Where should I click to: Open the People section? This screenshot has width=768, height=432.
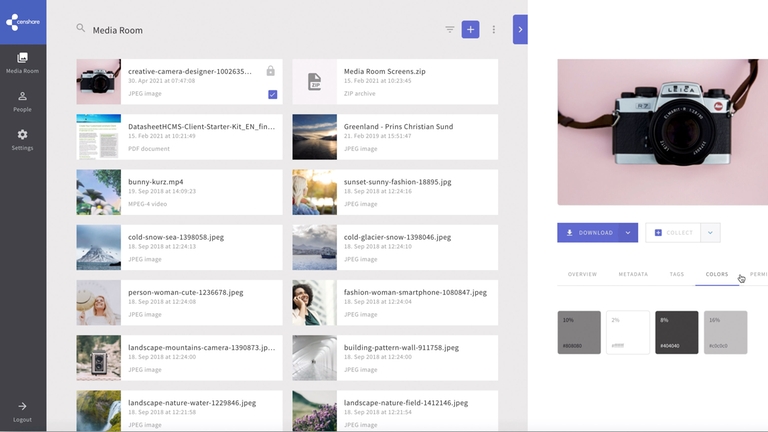click(x=23, y=102)
